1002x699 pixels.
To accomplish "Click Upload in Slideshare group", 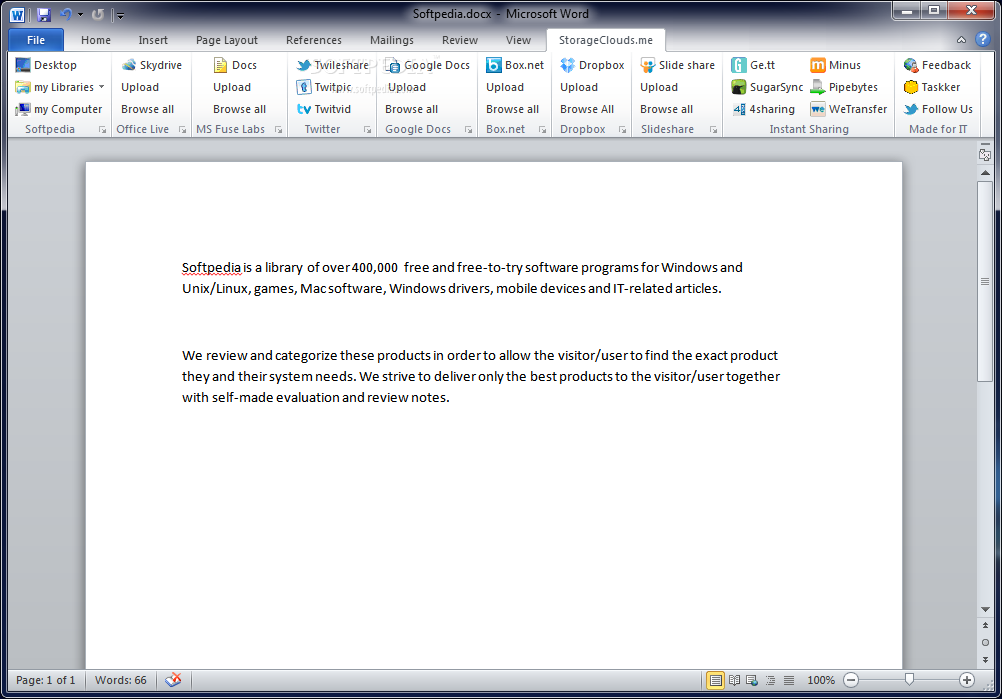I will coord(659,87).
